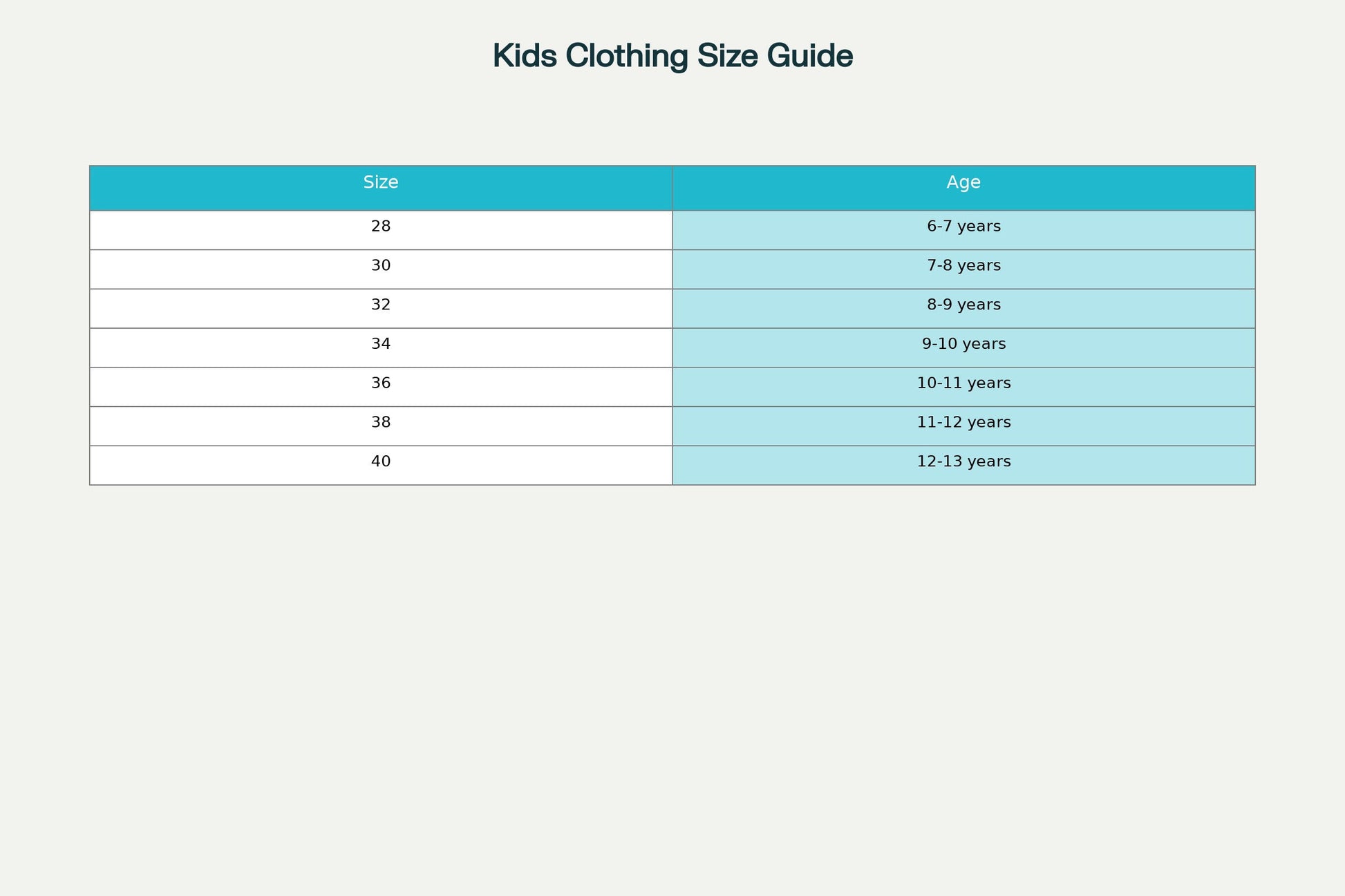Click the "9-10 years" age cell
Image resolution: width=1345 pixels, height=896 pixels.
coord(963,344)
